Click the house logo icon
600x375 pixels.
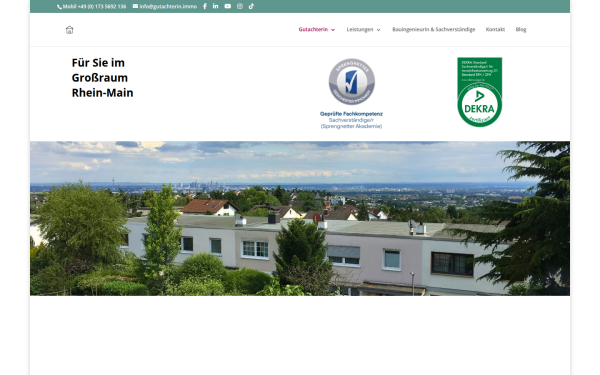(x=69, y=30)
